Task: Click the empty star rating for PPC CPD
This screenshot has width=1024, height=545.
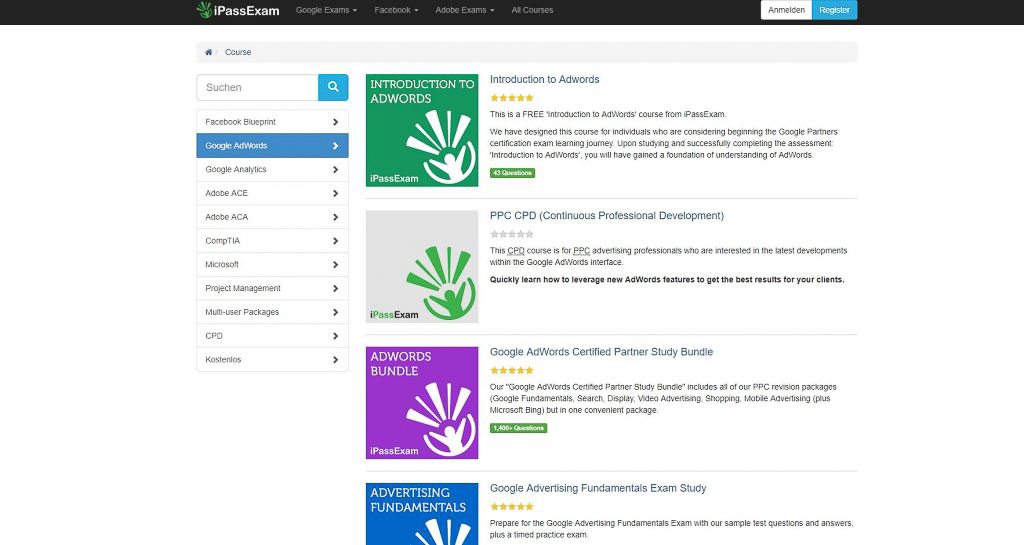Action: coord(511,234)
